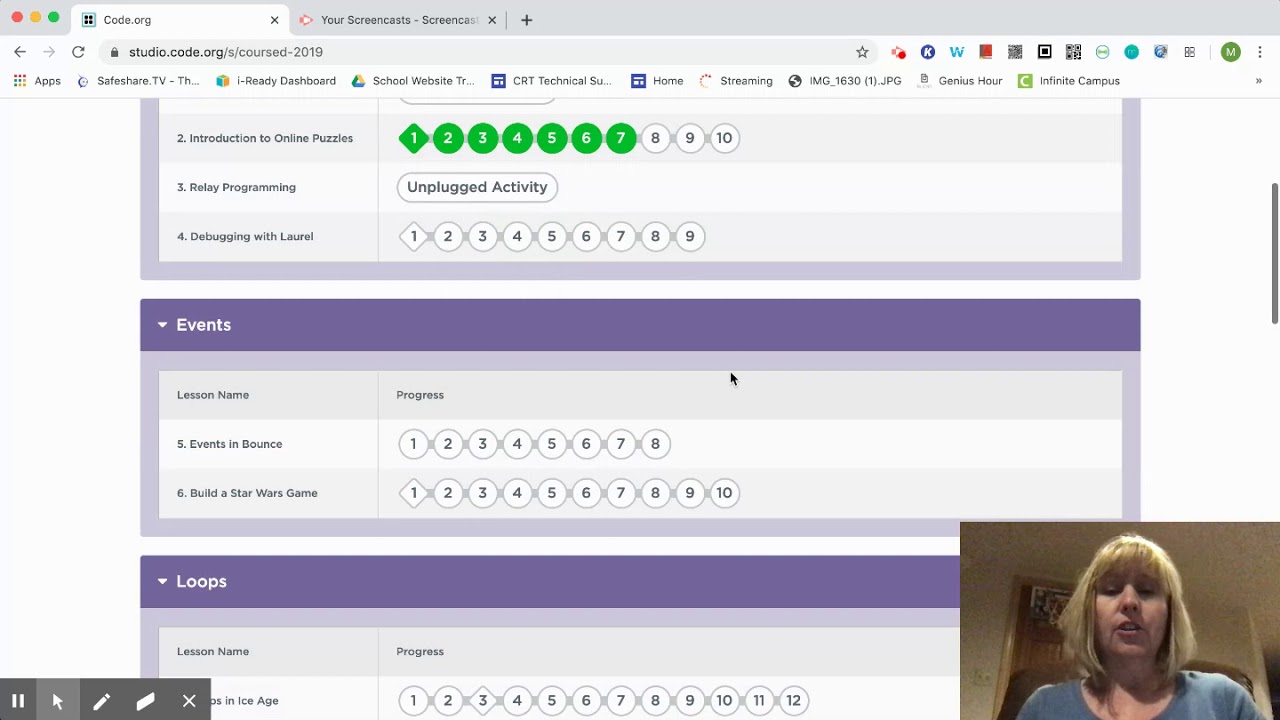Open puzzle 10 of Introduction to Online Puzzles
The image size is (1280, 720).
(724, 138)
